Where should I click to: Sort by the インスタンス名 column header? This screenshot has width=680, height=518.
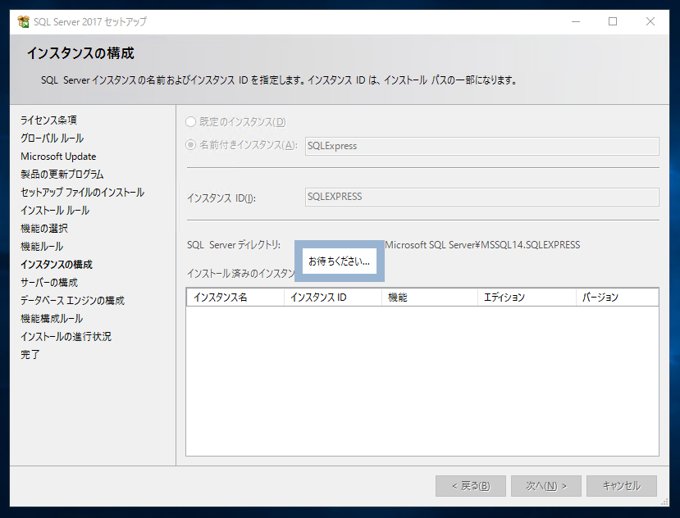click(x=235, y=298)
